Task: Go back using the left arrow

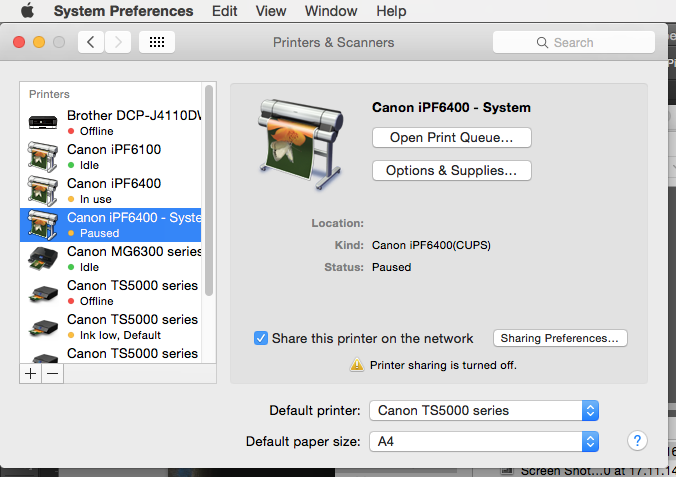Action: point(91,42)
